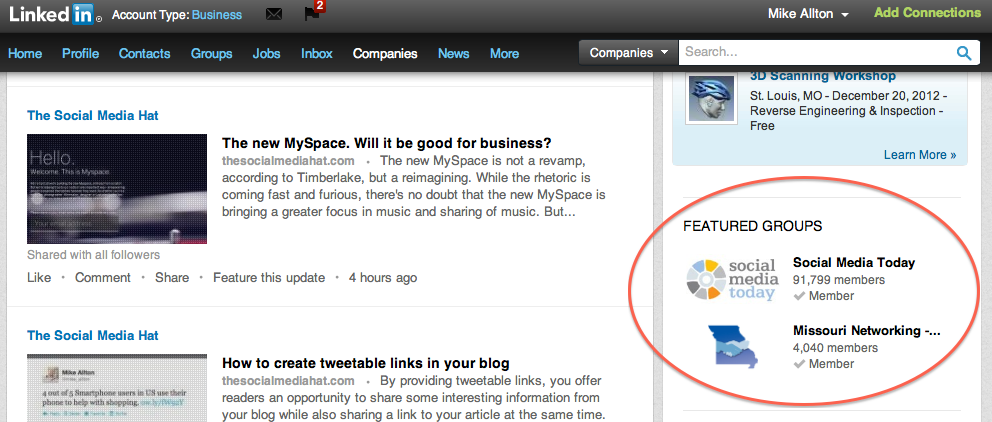Open Missouri Networking group name
This screenshot has height=422, width=992.
[867, 330]
